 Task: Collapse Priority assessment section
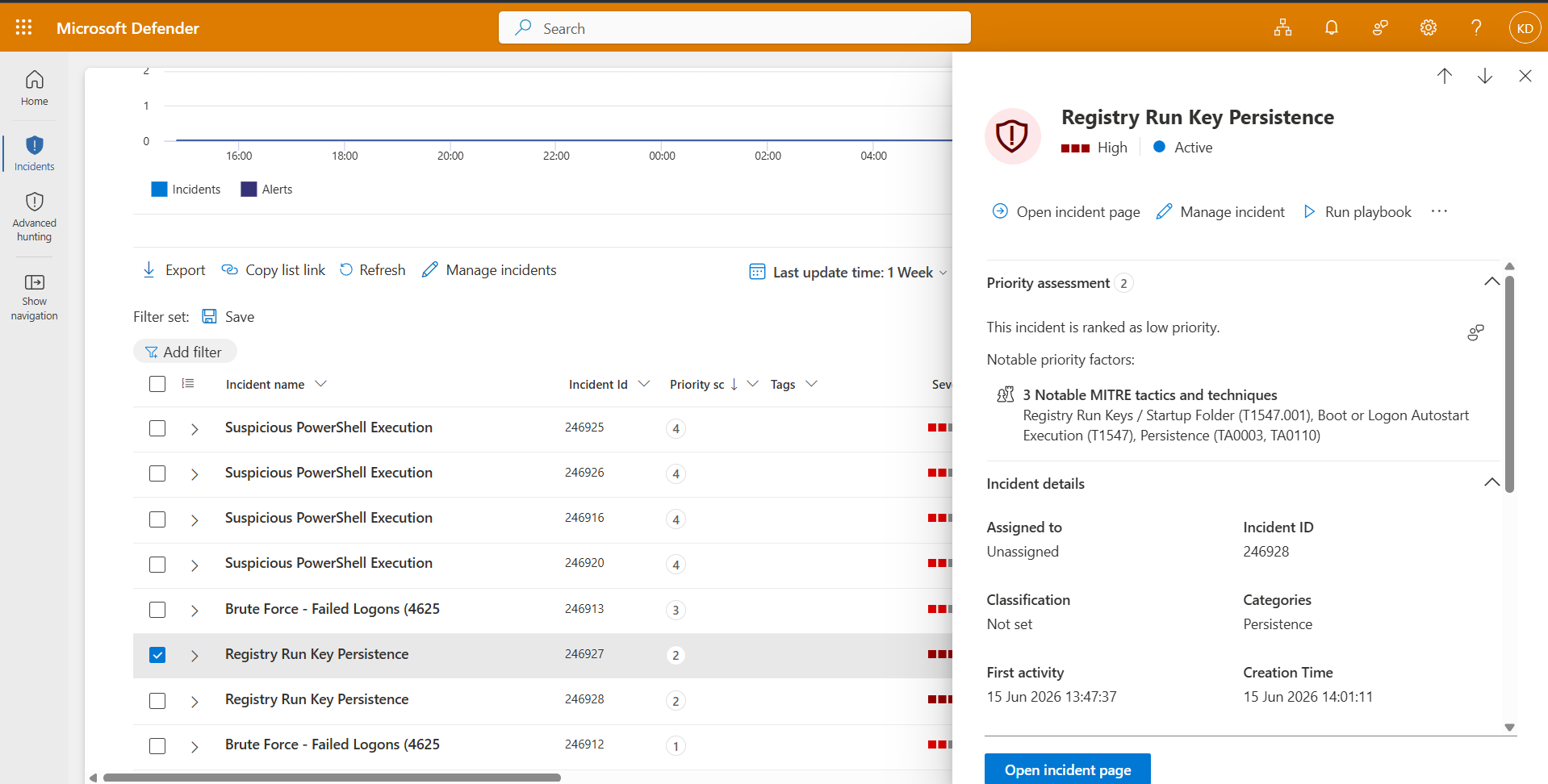pos(1492,281)
